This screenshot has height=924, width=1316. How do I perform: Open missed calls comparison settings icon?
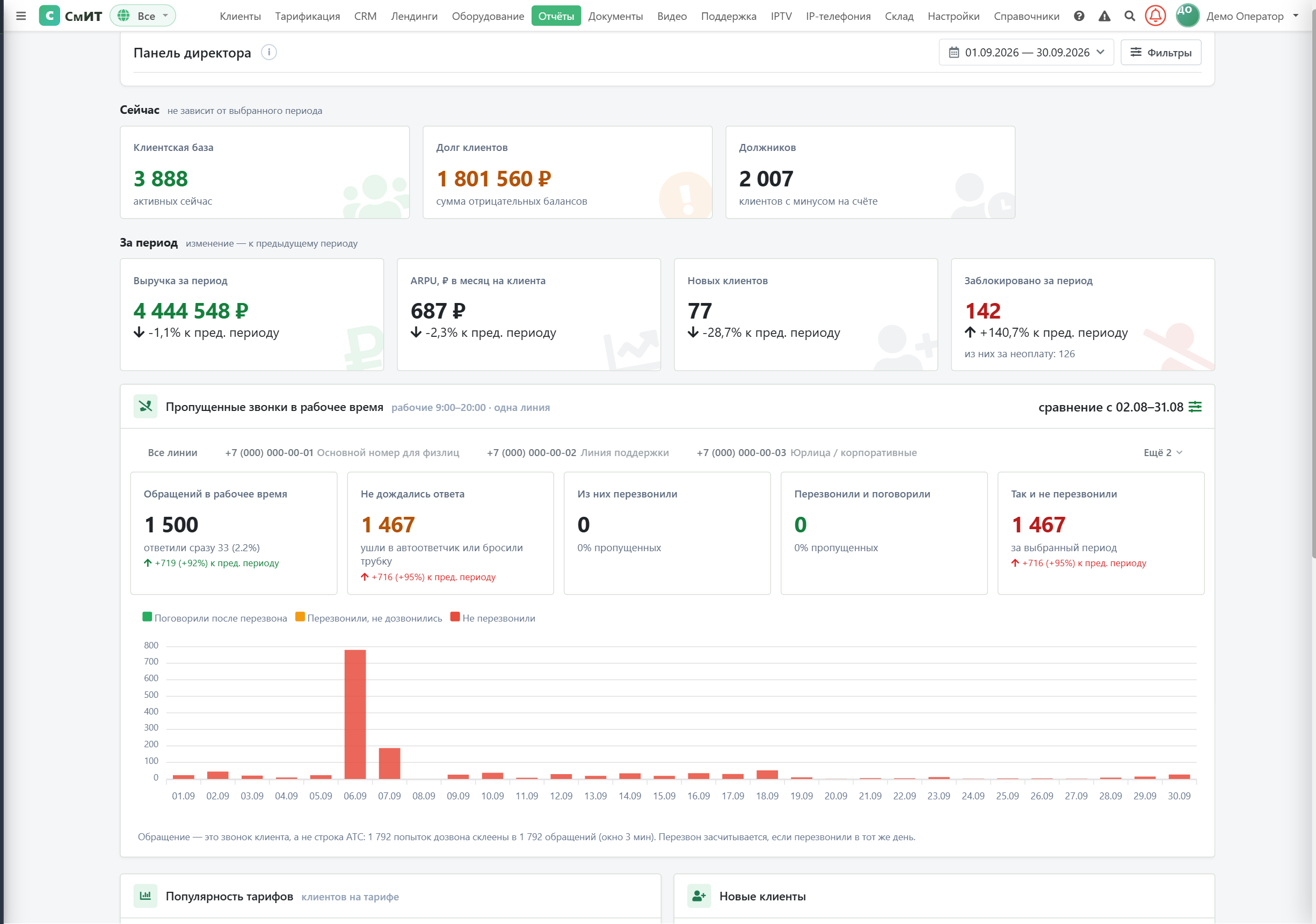(x=1195, y=407)
